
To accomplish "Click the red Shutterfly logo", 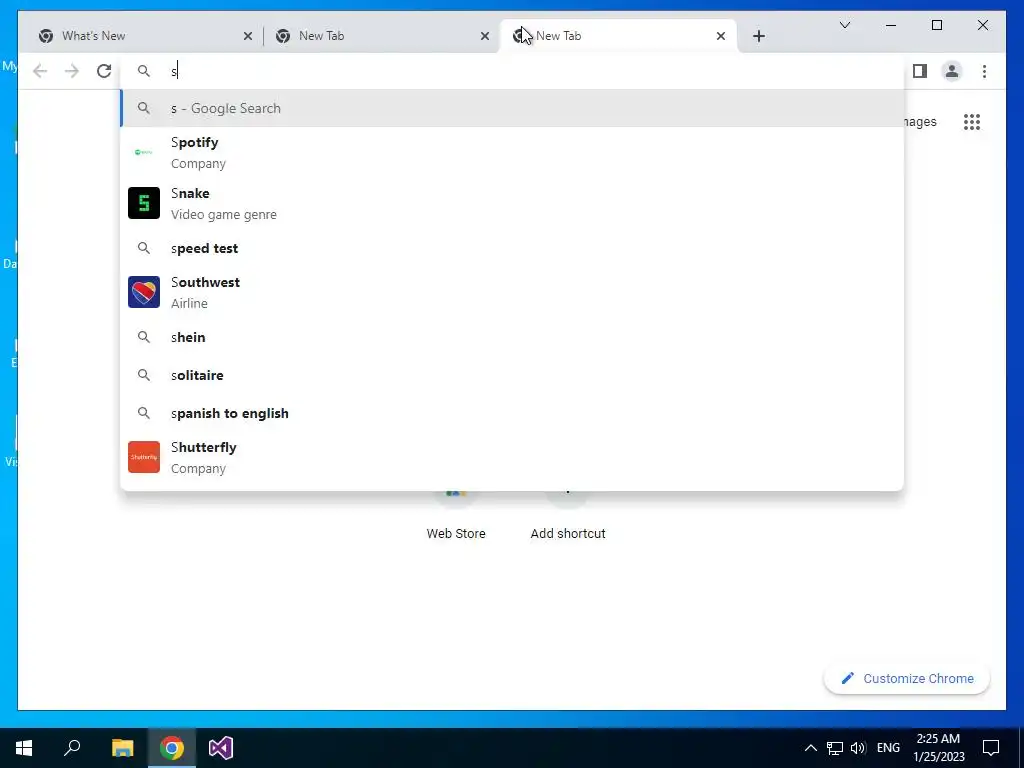I will click(144, 457).
